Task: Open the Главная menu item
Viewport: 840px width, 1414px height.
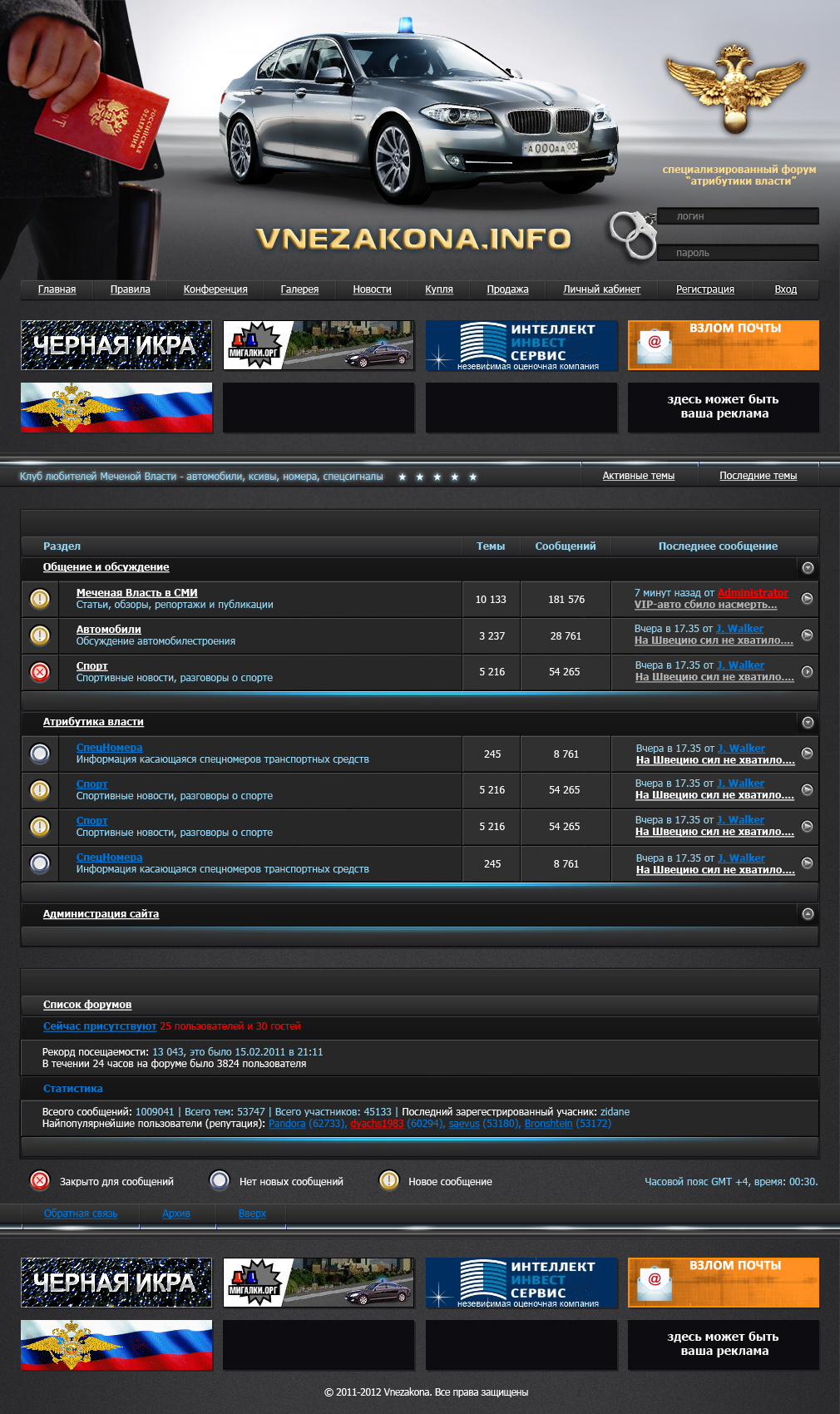Action: 57,289
